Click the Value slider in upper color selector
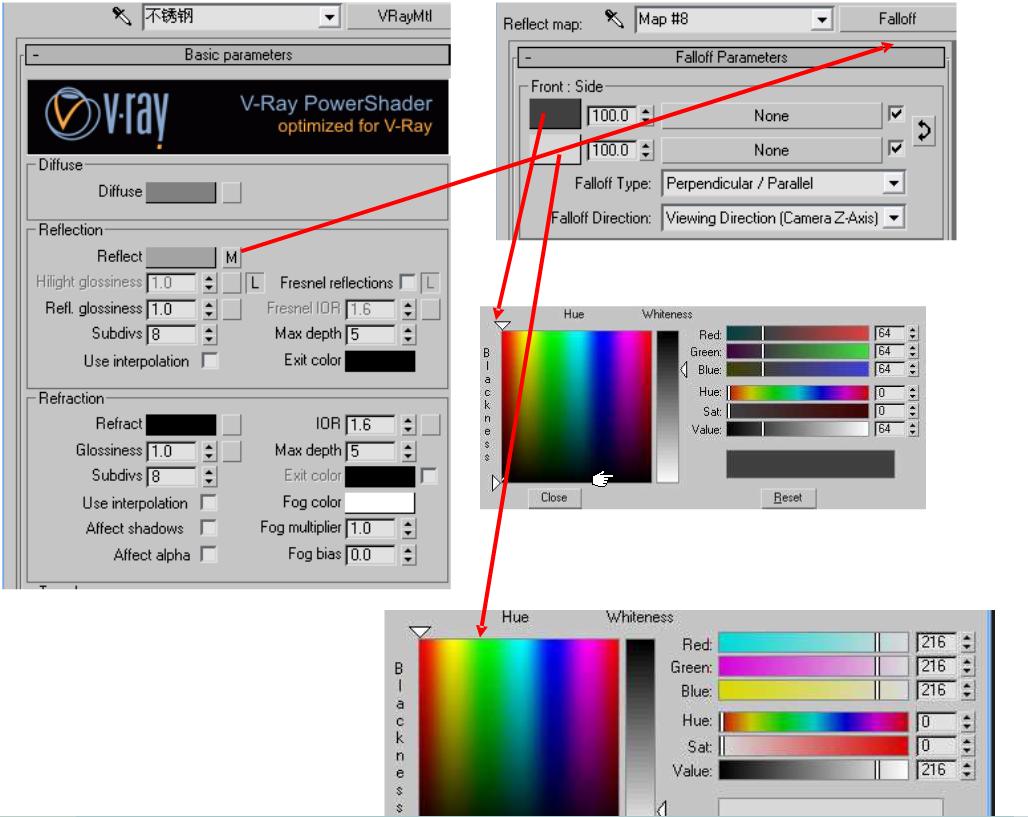Image resolution: width=1028 pixels, height=817 pixels. point(797,429)
